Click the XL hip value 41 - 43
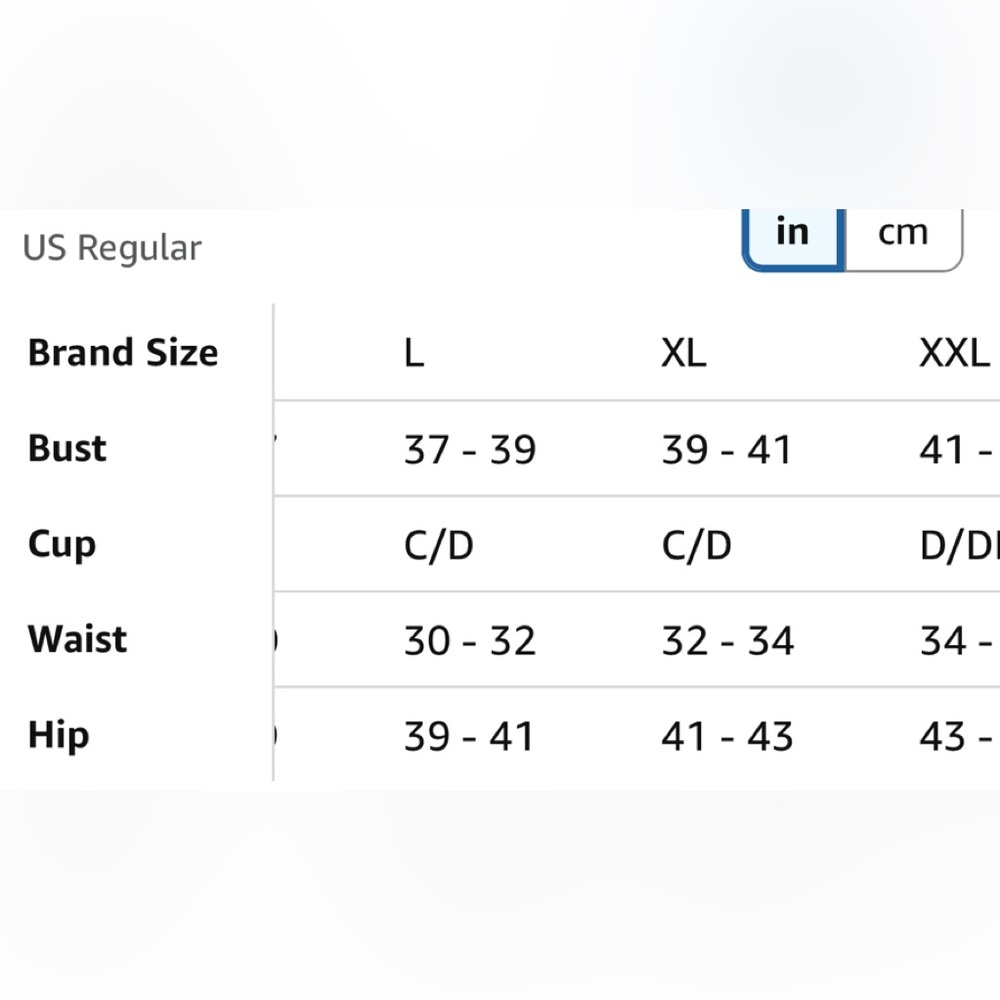 pos(727,737)
